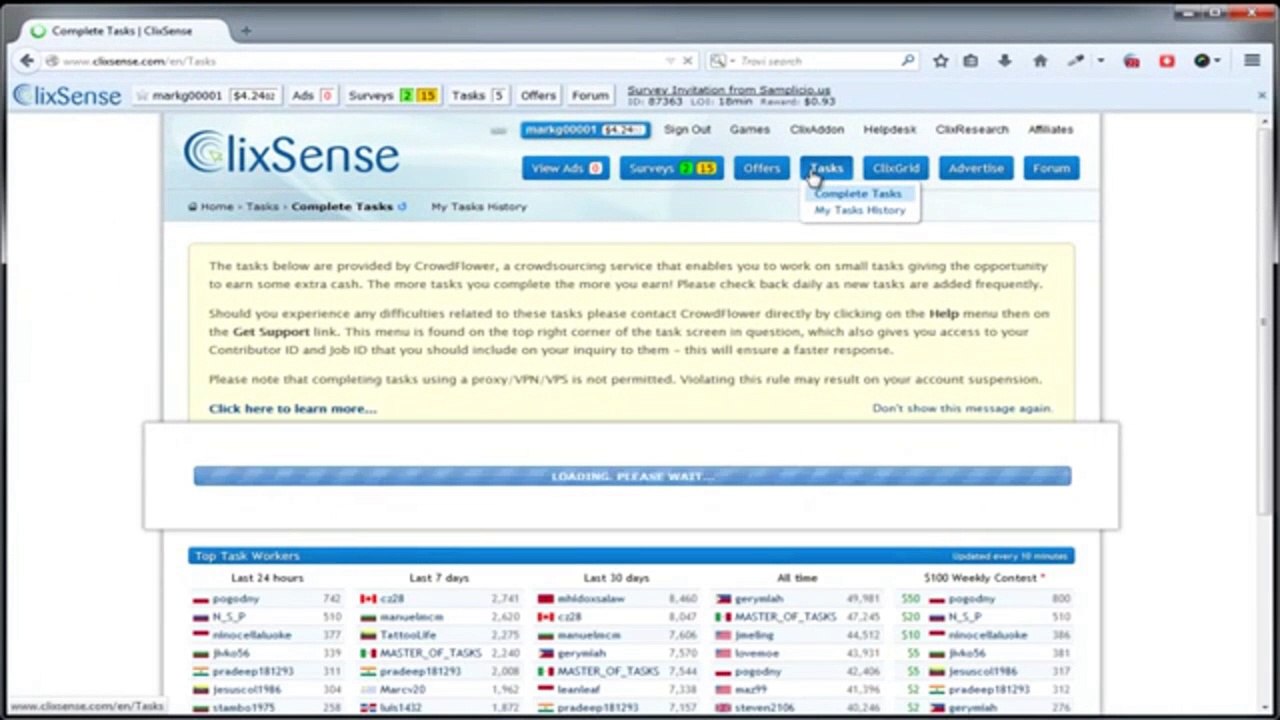Click pogodny in Last 24 hours list
Viewport: 1280px width, 720px height.
pos(236,599)
